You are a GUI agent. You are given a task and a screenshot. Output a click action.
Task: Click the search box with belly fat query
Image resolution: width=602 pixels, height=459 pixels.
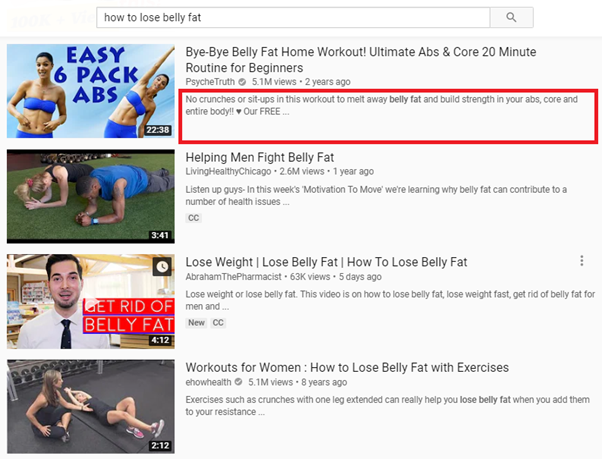click(293, 17)
